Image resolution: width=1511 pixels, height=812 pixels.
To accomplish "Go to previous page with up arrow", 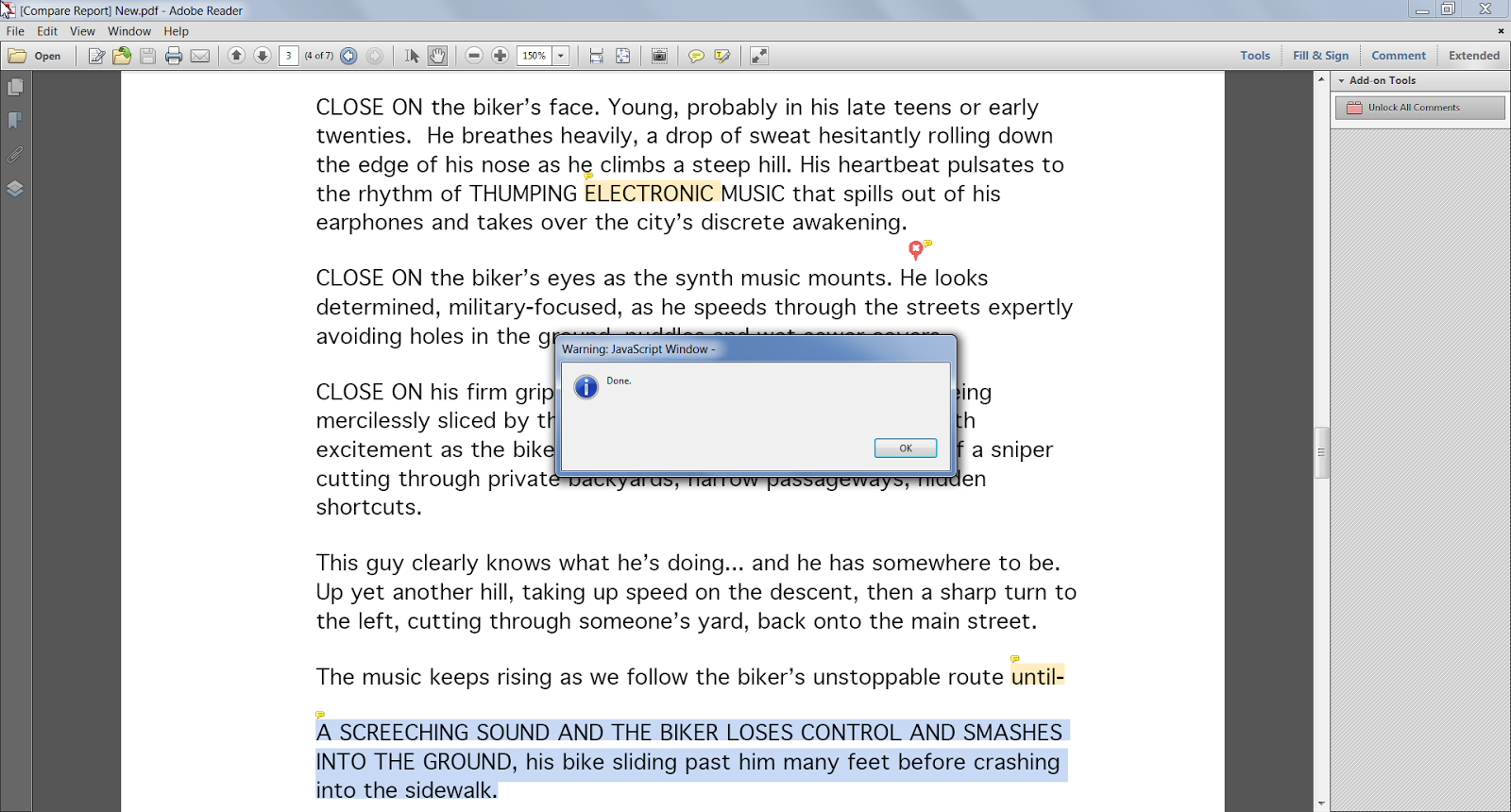I will tap(236, 56).
